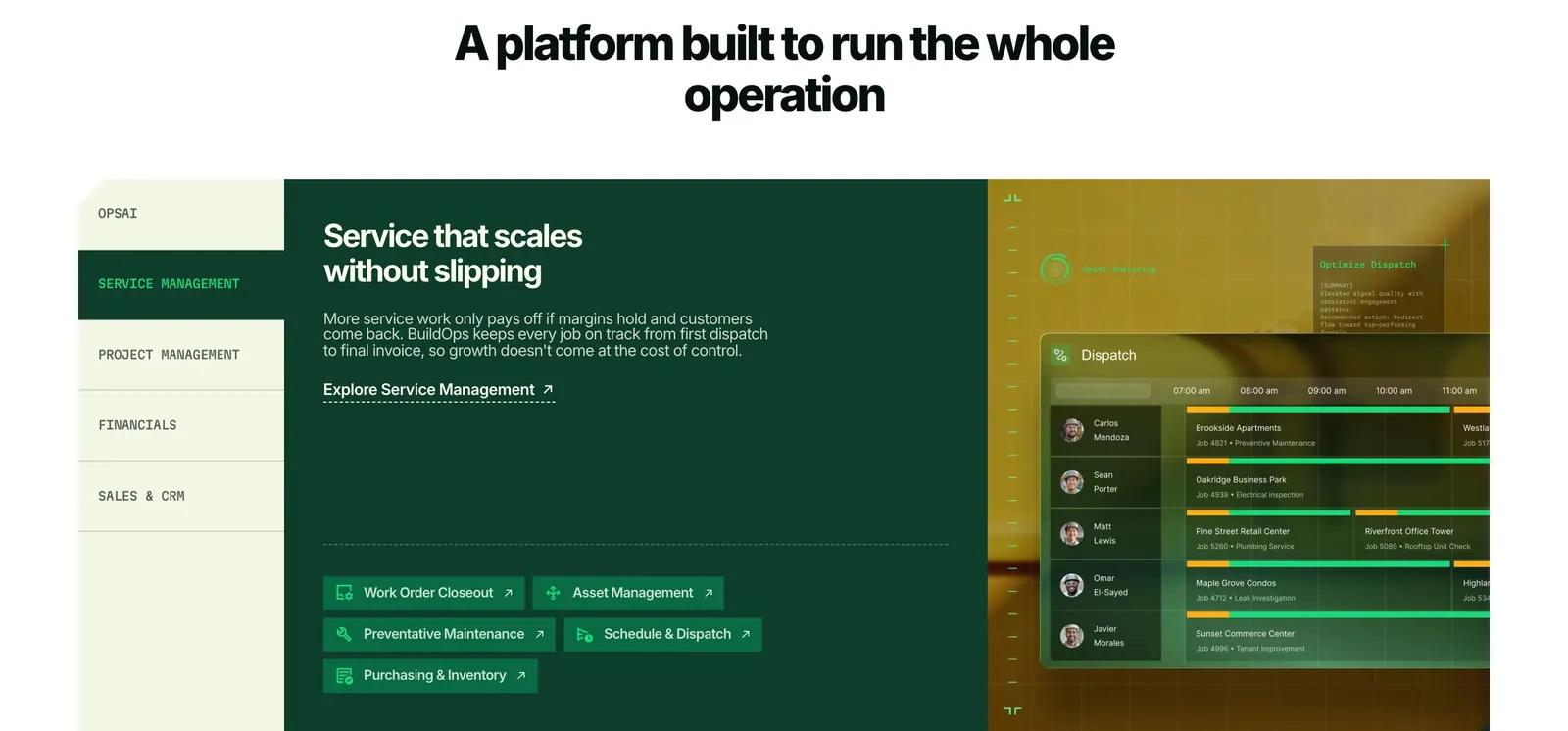
Task: Click the Schedule & Dispatch icon
Action: 584,634
